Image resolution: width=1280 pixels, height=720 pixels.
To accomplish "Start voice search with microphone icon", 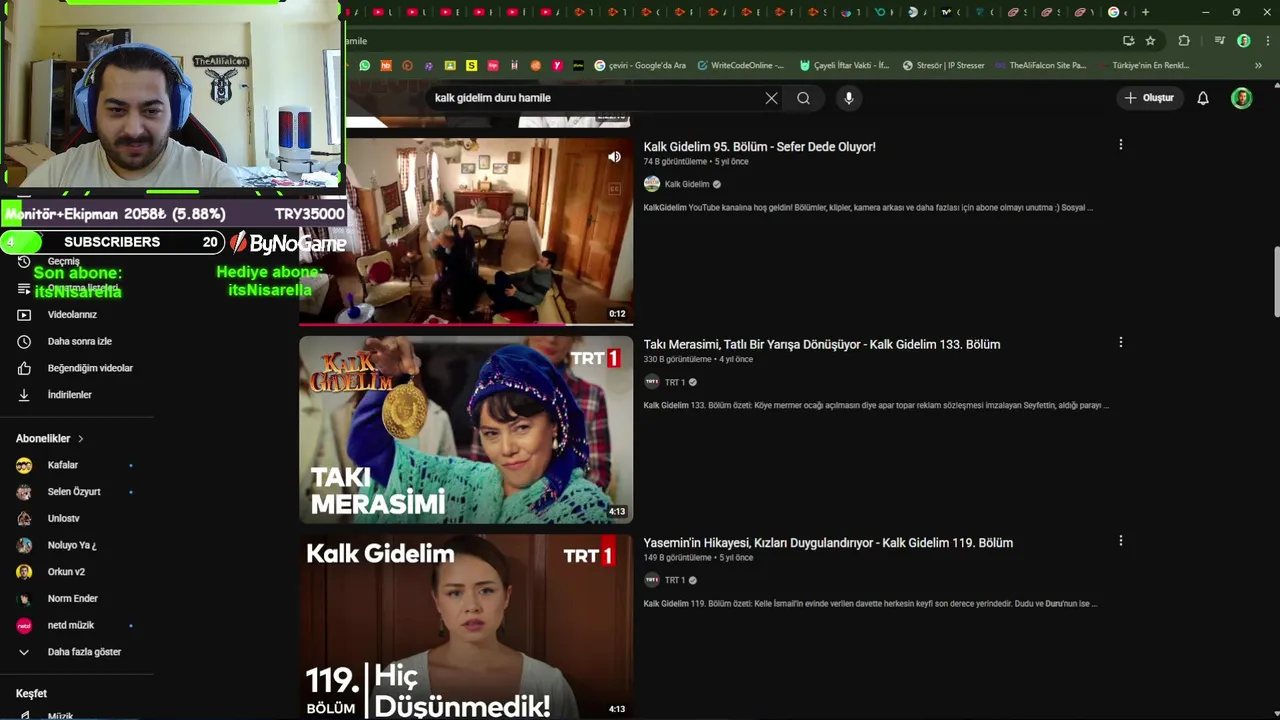I will pos(849,98).
